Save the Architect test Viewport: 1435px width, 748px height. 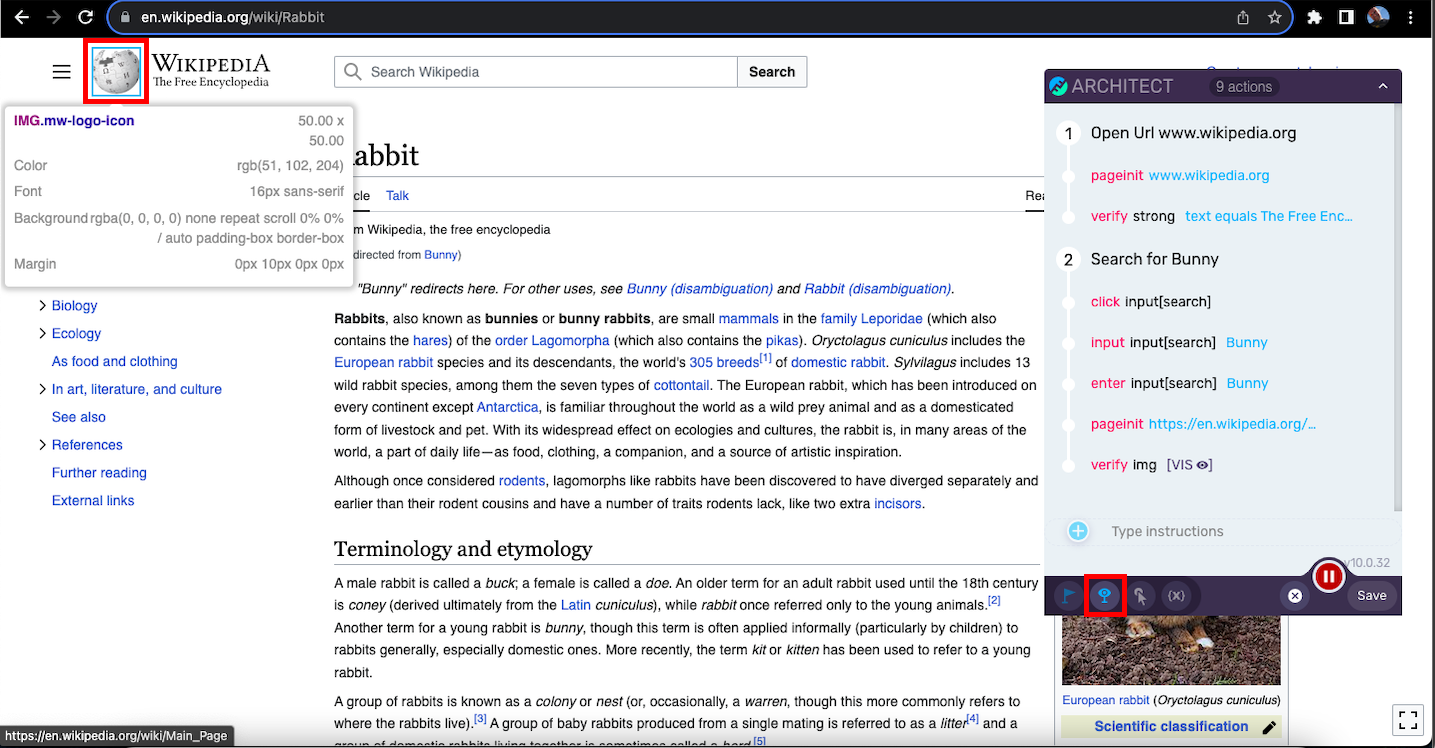click(x=1371, y=596)
